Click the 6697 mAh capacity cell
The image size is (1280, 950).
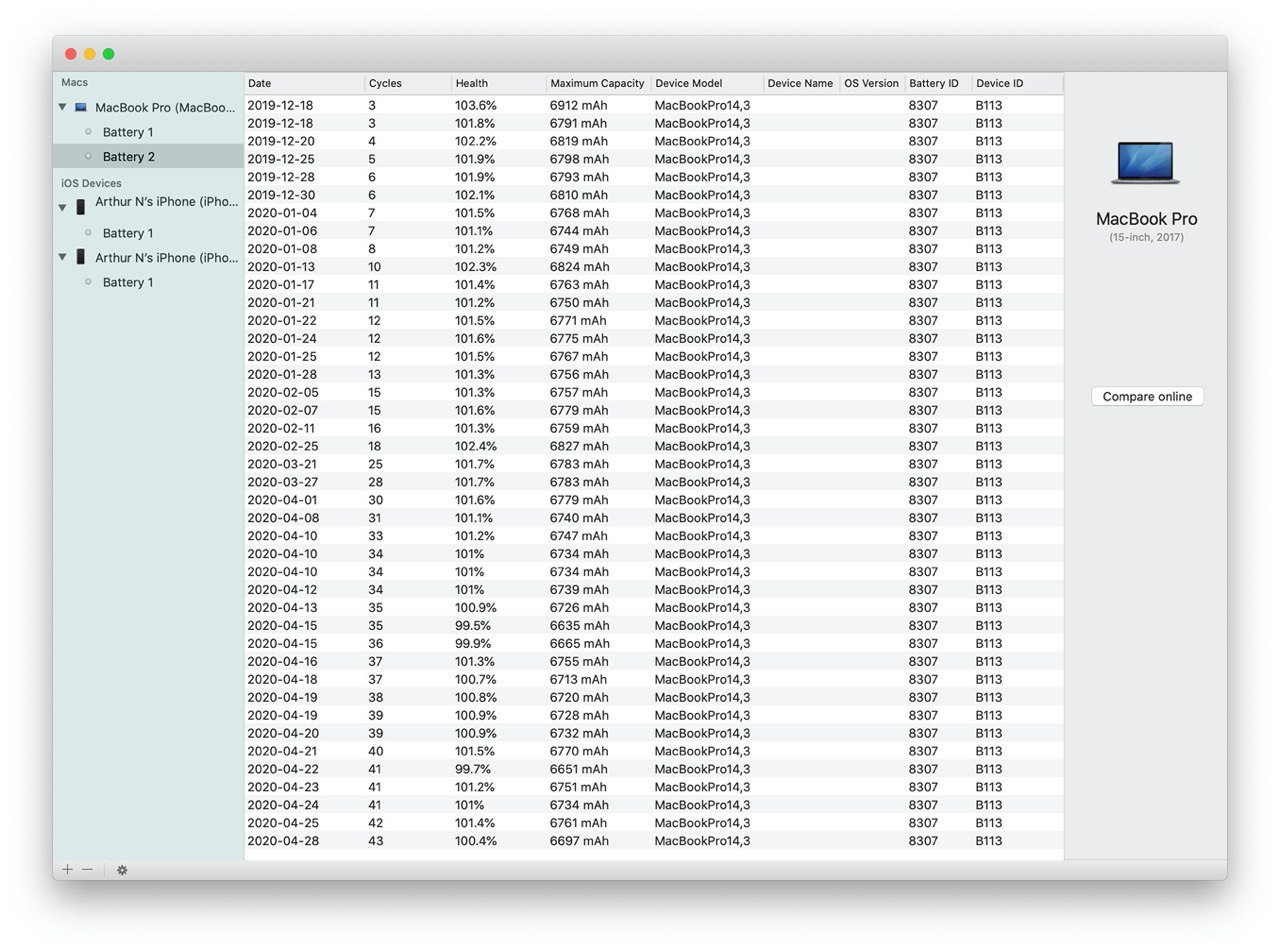(579, 841)
